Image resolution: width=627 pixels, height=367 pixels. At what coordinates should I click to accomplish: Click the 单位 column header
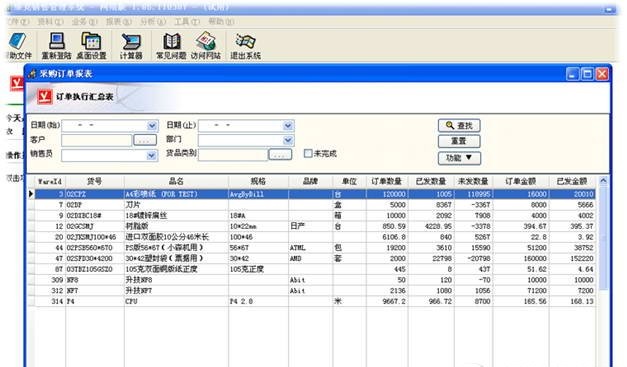[x=349, y=182]
